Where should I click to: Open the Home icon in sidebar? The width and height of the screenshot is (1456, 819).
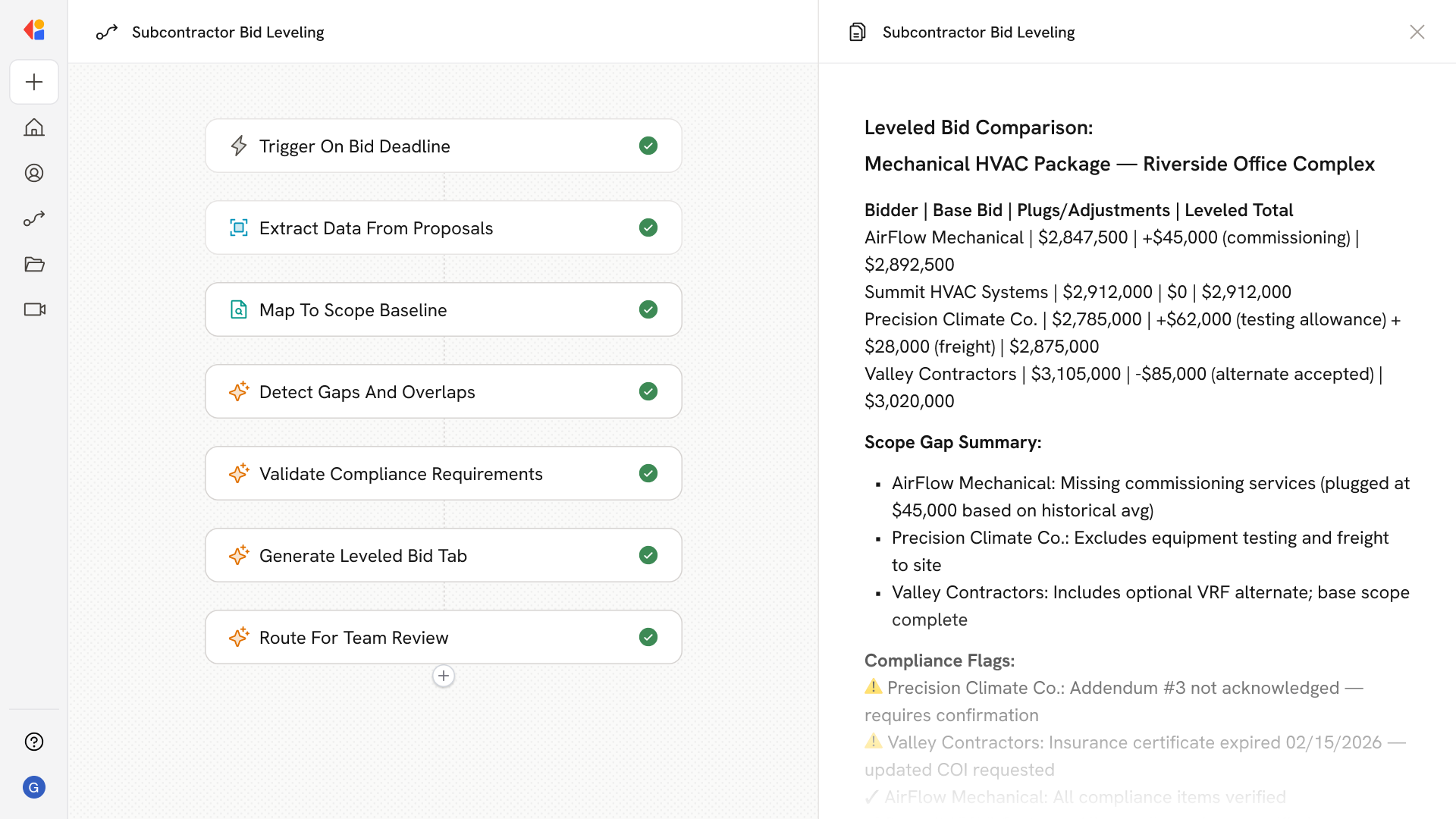tap(34, 127)
